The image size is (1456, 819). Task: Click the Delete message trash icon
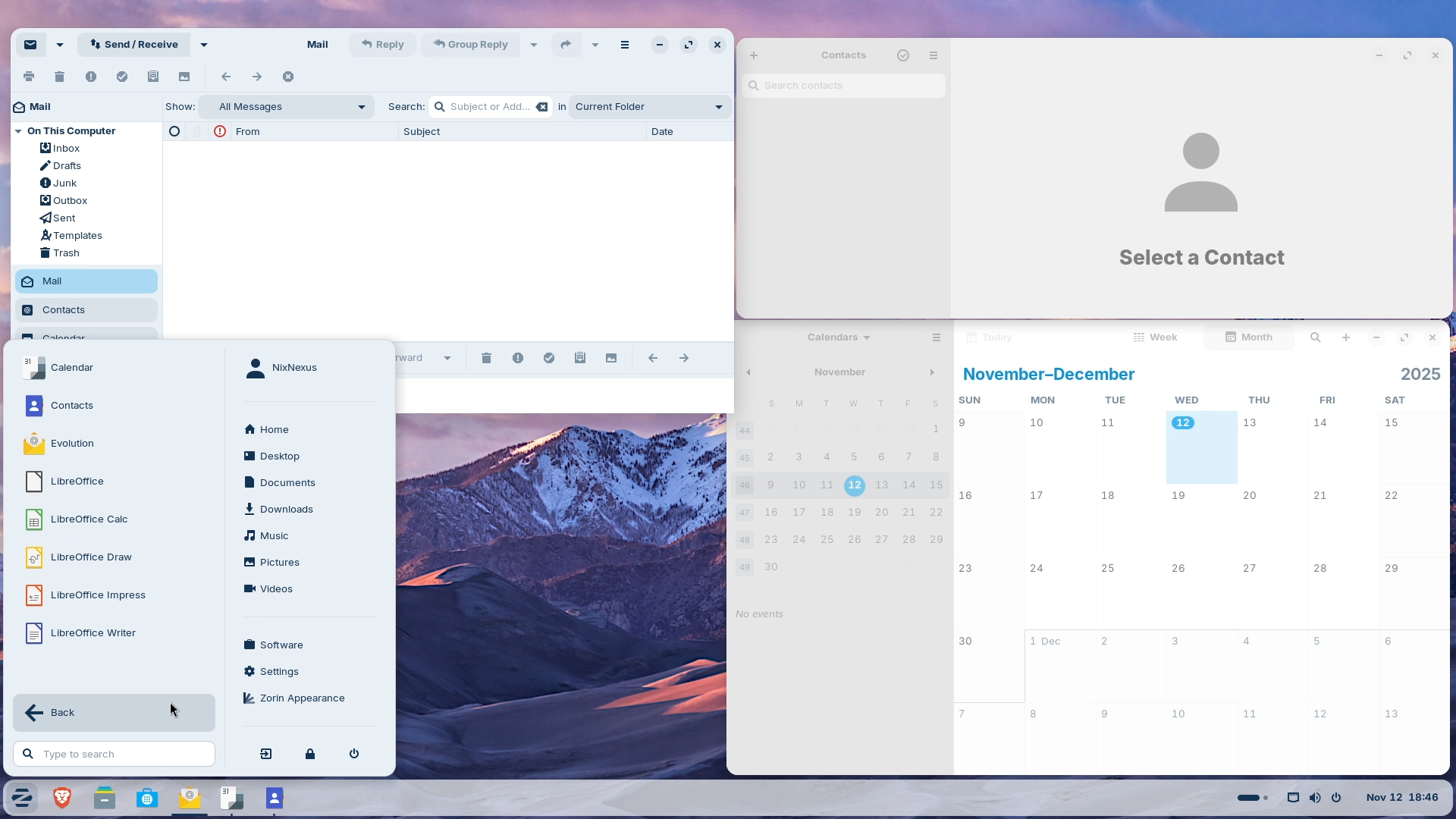(59, 76)
